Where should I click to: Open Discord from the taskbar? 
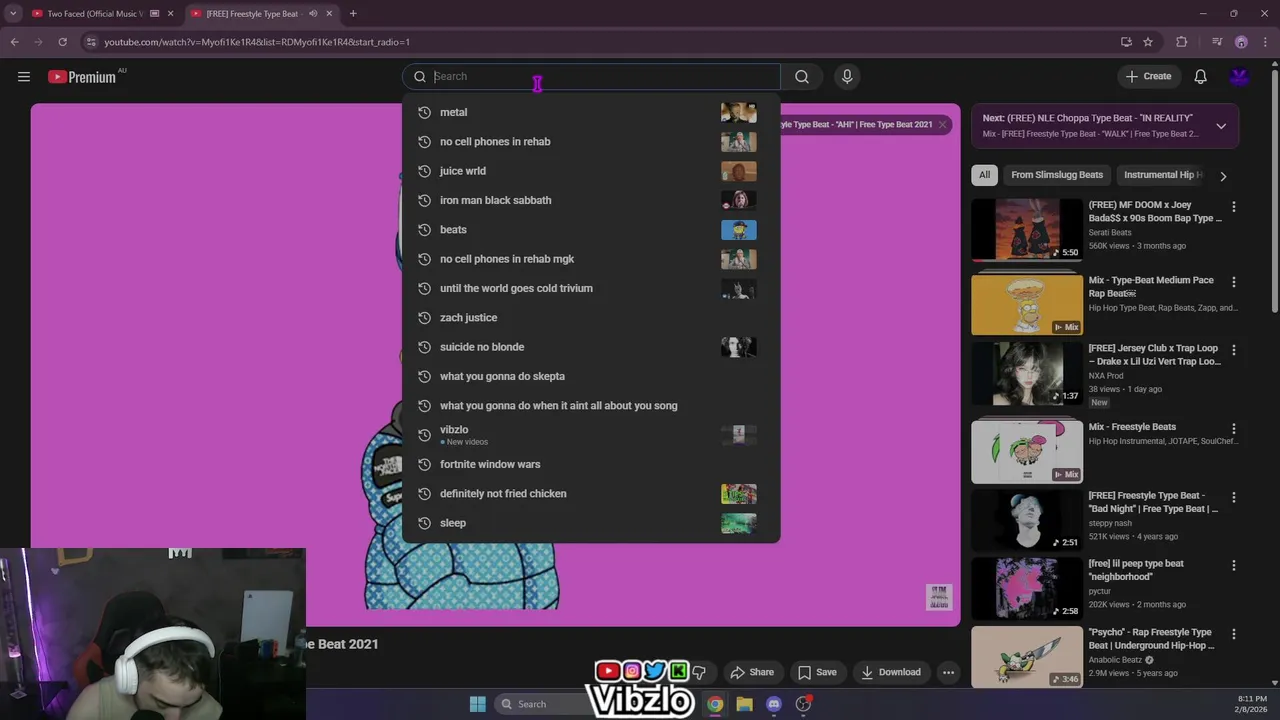point(774,704)
